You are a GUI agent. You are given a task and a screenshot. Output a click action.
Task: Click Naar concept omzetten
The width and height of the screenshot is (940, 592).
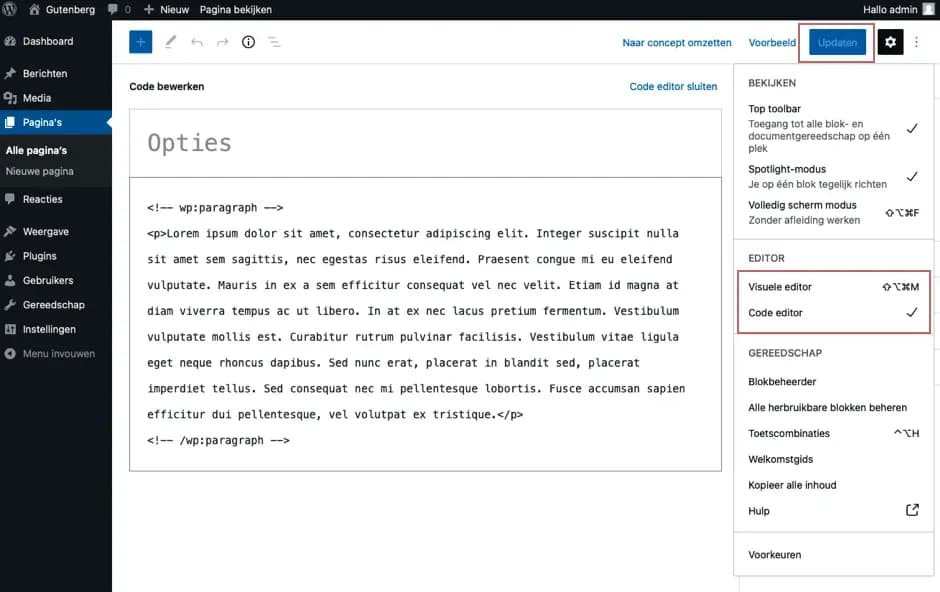[x=677, y=43]
